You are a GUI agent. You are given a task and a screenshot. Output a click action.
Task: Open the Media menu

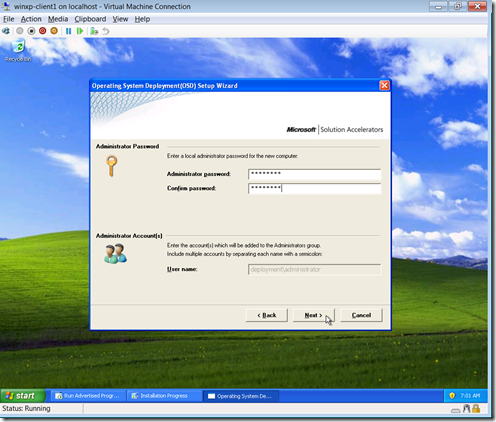[x=58, y=19]
